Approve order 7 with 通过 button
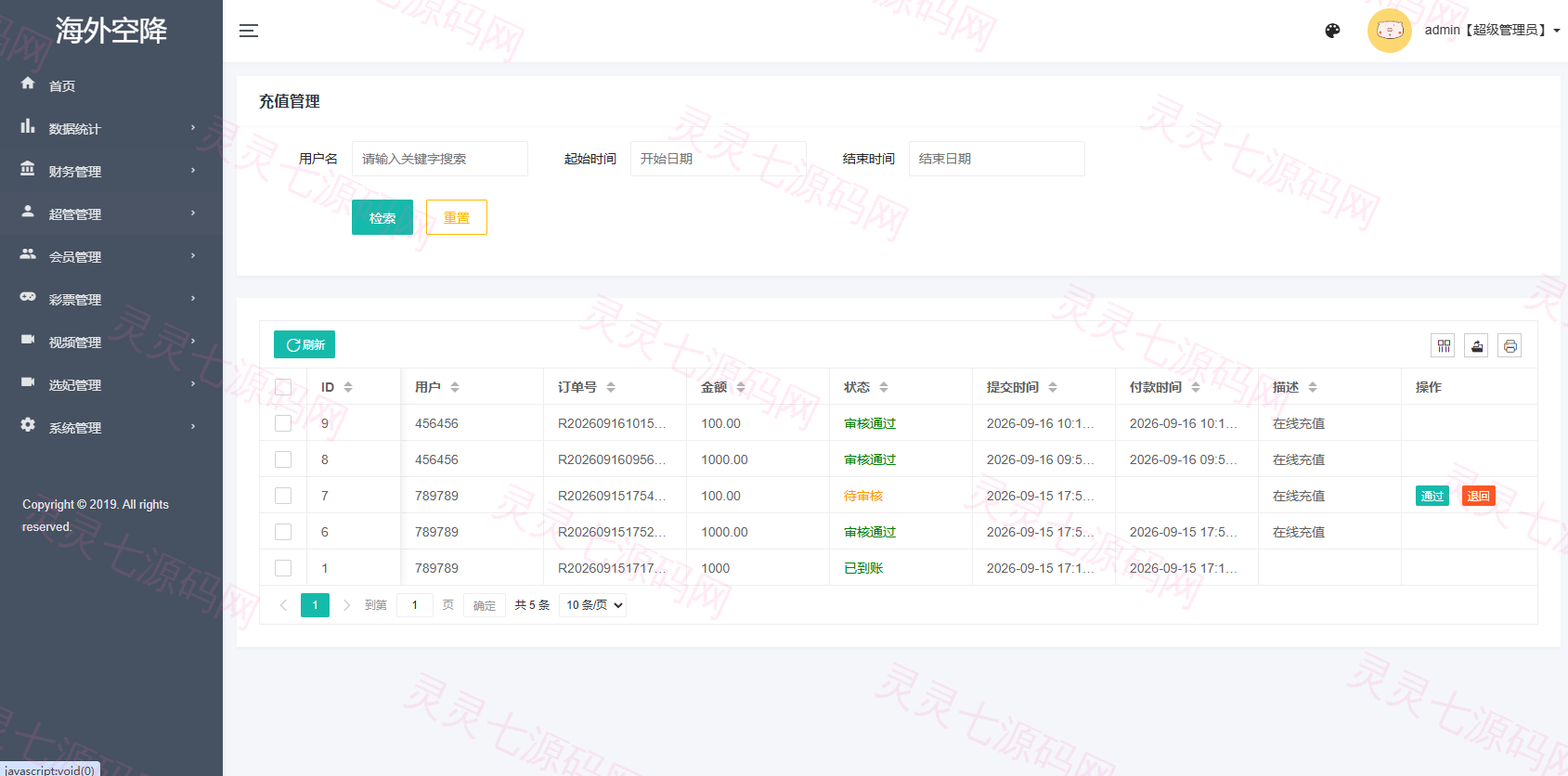Screen dimensions: 1568x776 [1432, 496]
